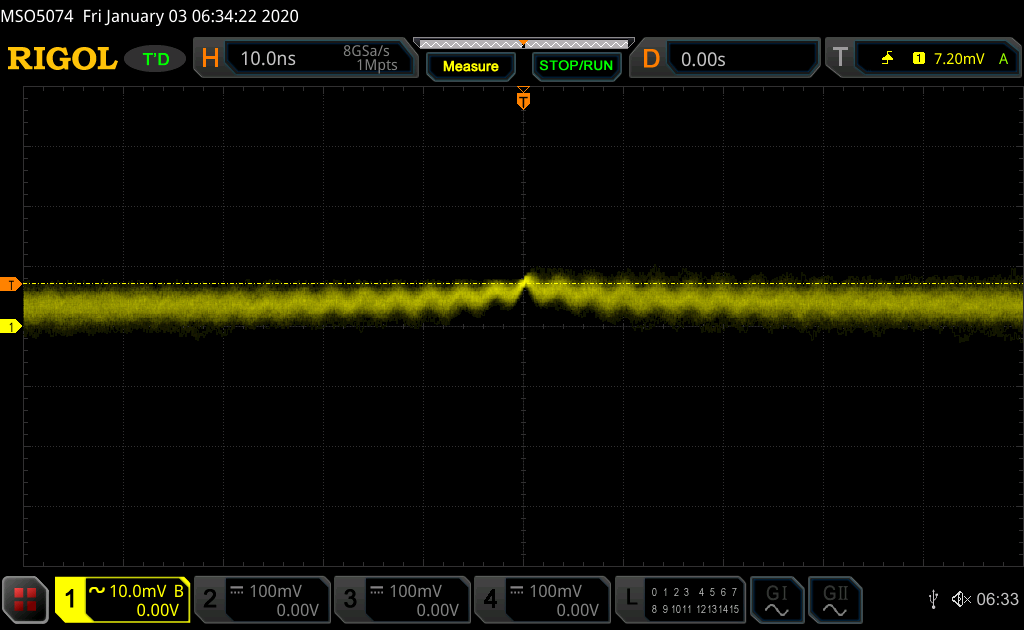
Task: Click the orange T trigger position marker at top
Action: (x=523, y=99)
